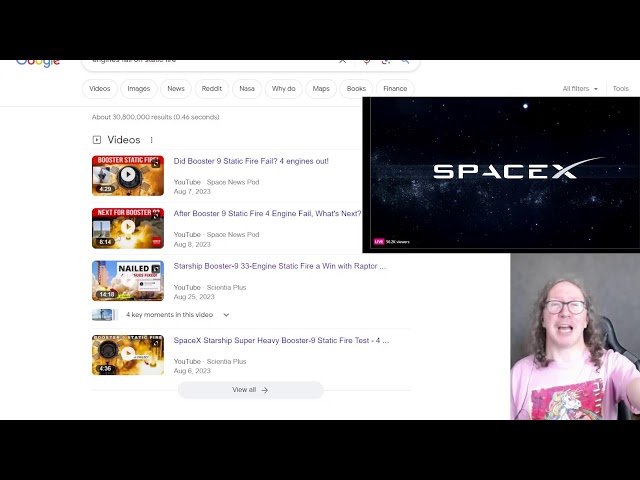The height and width of the screenshot is (480, 640).
Task: Click the magnifying glass search icon
Action: click(405, 62)
